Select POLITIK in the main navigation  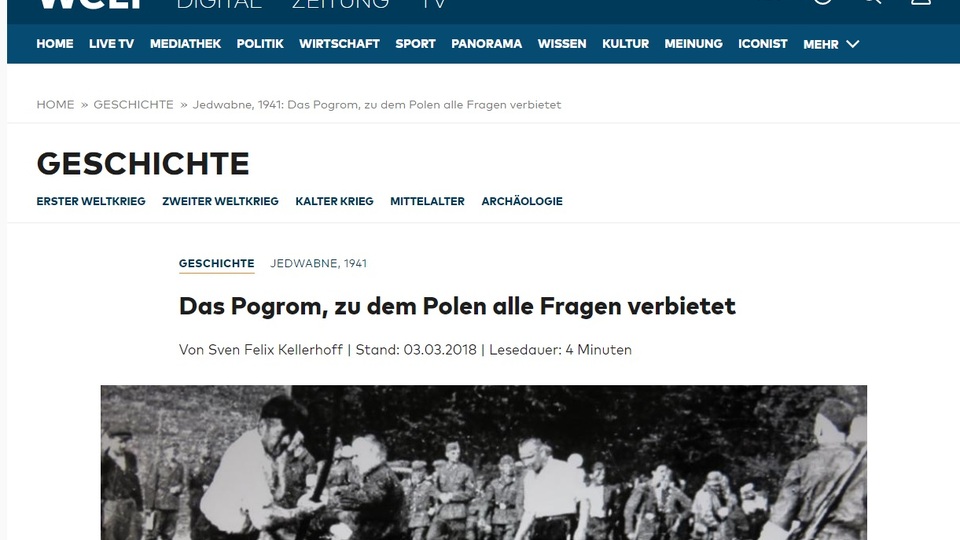pyautogui.click(x=260, y=44)
